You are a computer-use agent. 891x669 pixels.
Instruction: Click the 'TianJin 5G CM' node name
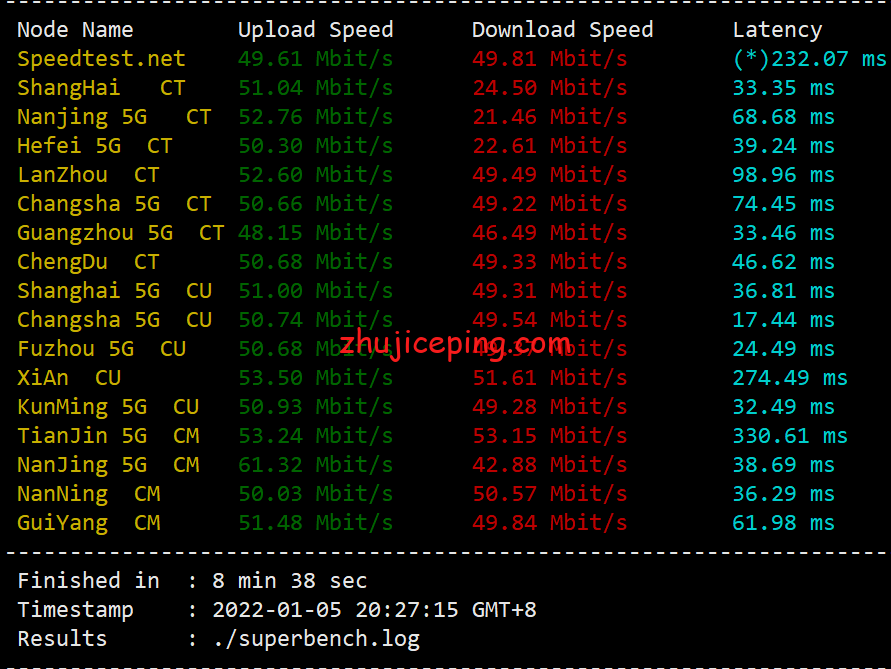tap(108, 435)
